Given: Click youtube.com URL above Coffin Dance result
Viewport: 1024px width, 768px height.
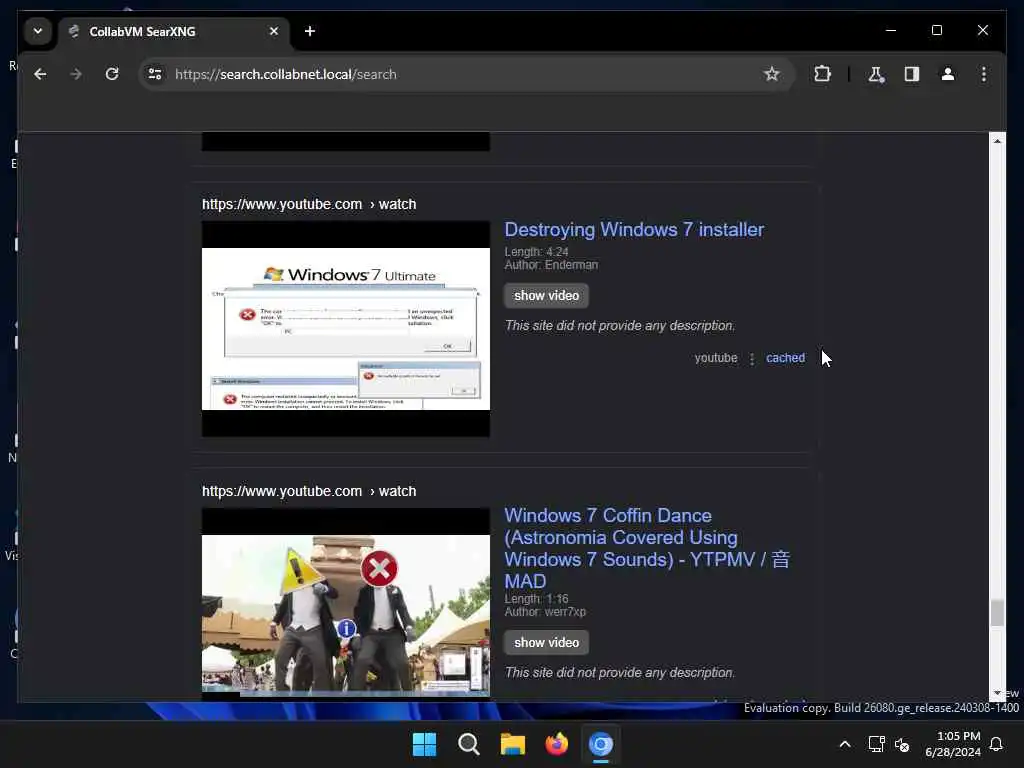Looking at the screenshot, I should 309,491.
